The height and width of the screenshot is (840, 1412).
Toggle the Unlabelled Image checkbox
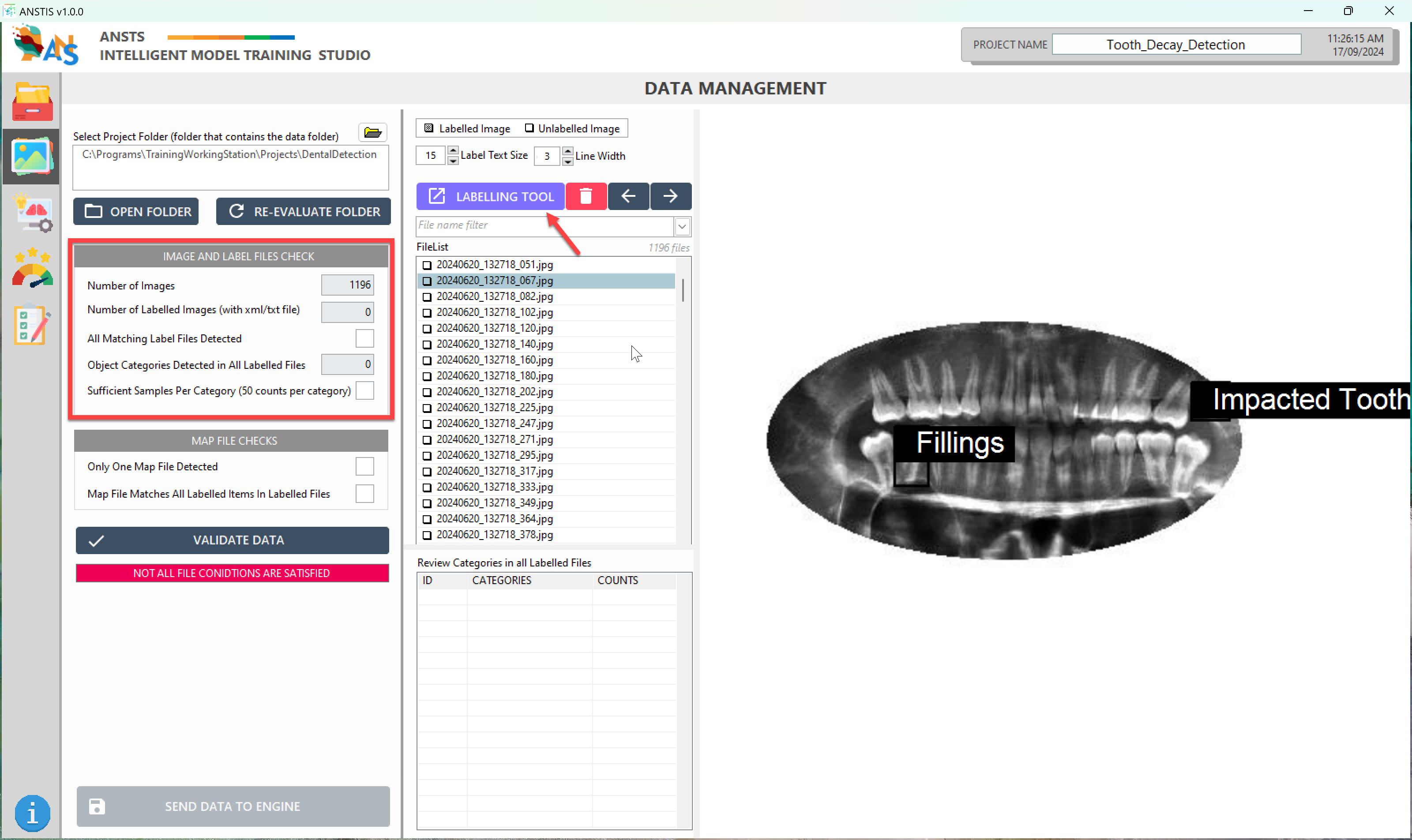click(x=529, y=128)
